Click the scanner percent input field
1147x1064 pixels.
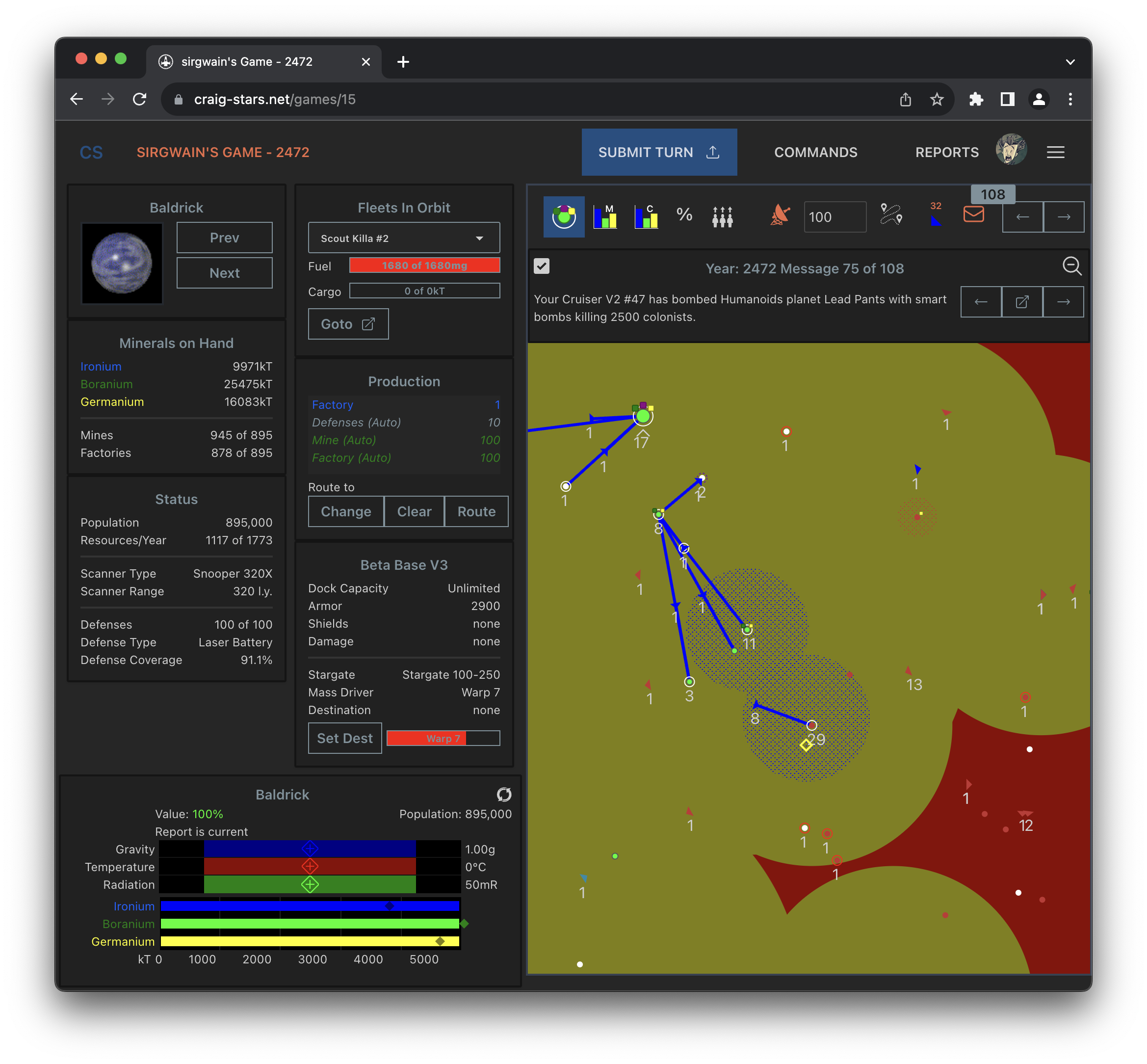coord(834,217)
